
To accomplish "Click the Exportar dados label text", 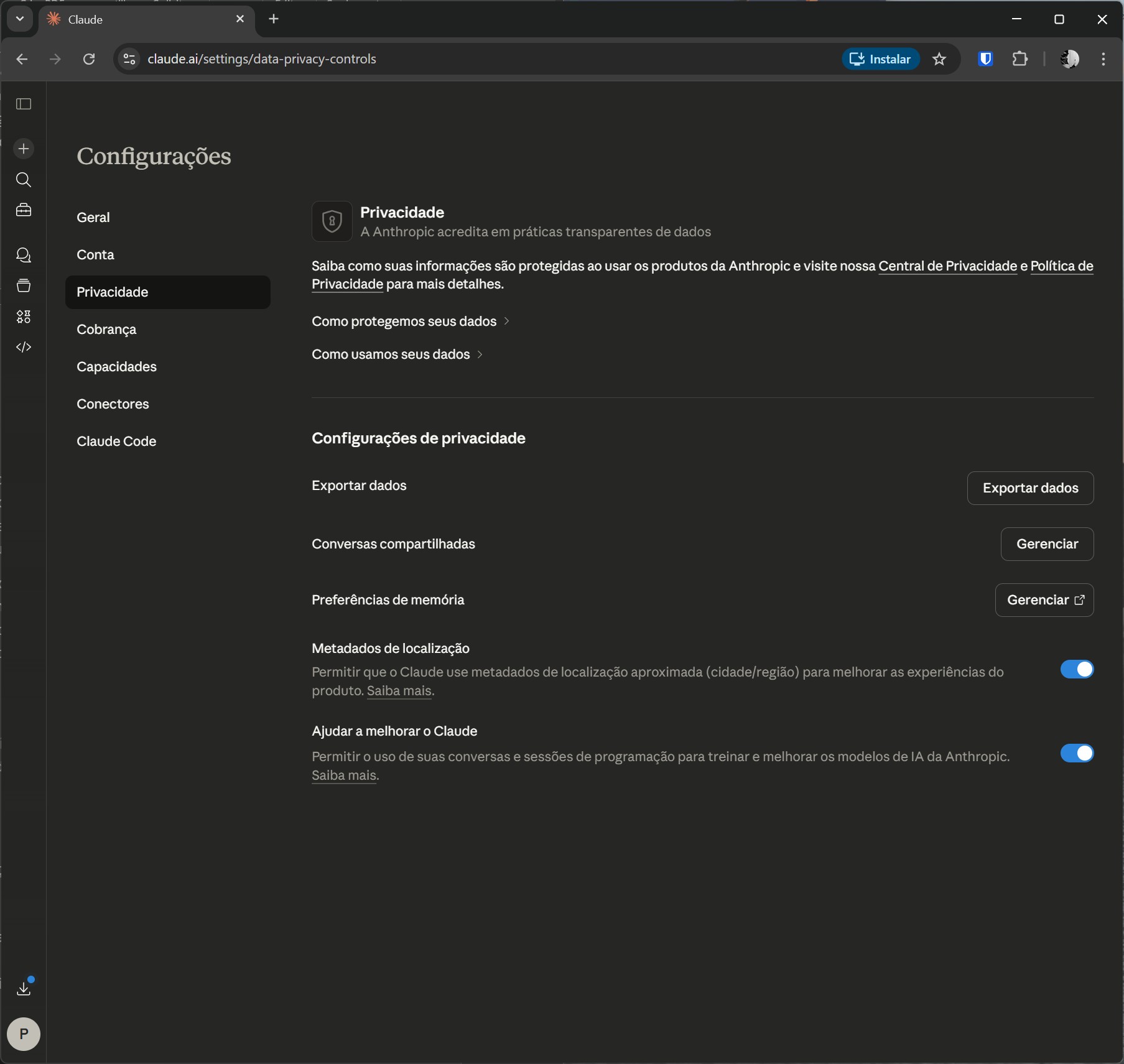I will [359, 486].
